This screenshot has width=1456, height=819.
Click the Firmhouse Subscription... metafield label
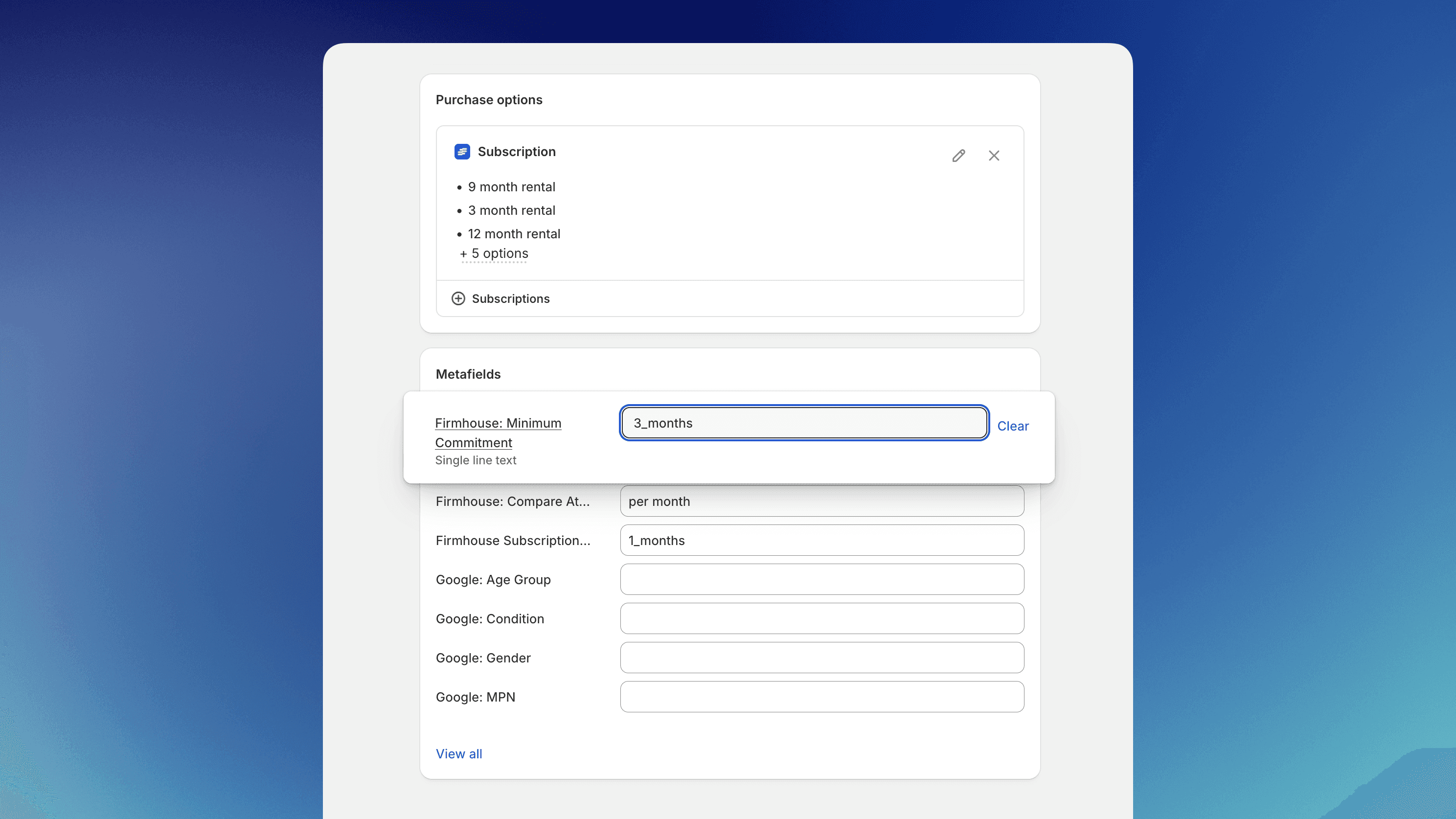[x=513, y=540]
